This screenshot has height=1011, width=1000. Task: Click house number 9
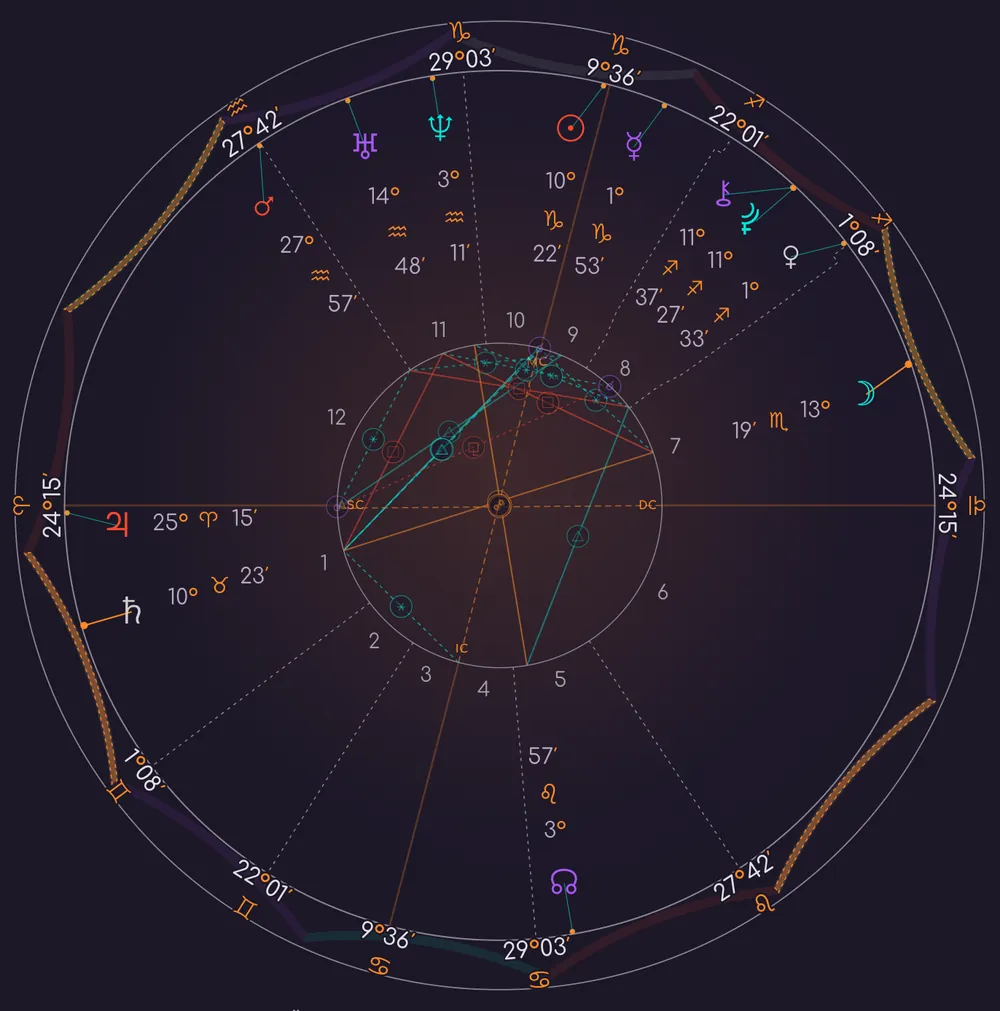tap(573, 334)
